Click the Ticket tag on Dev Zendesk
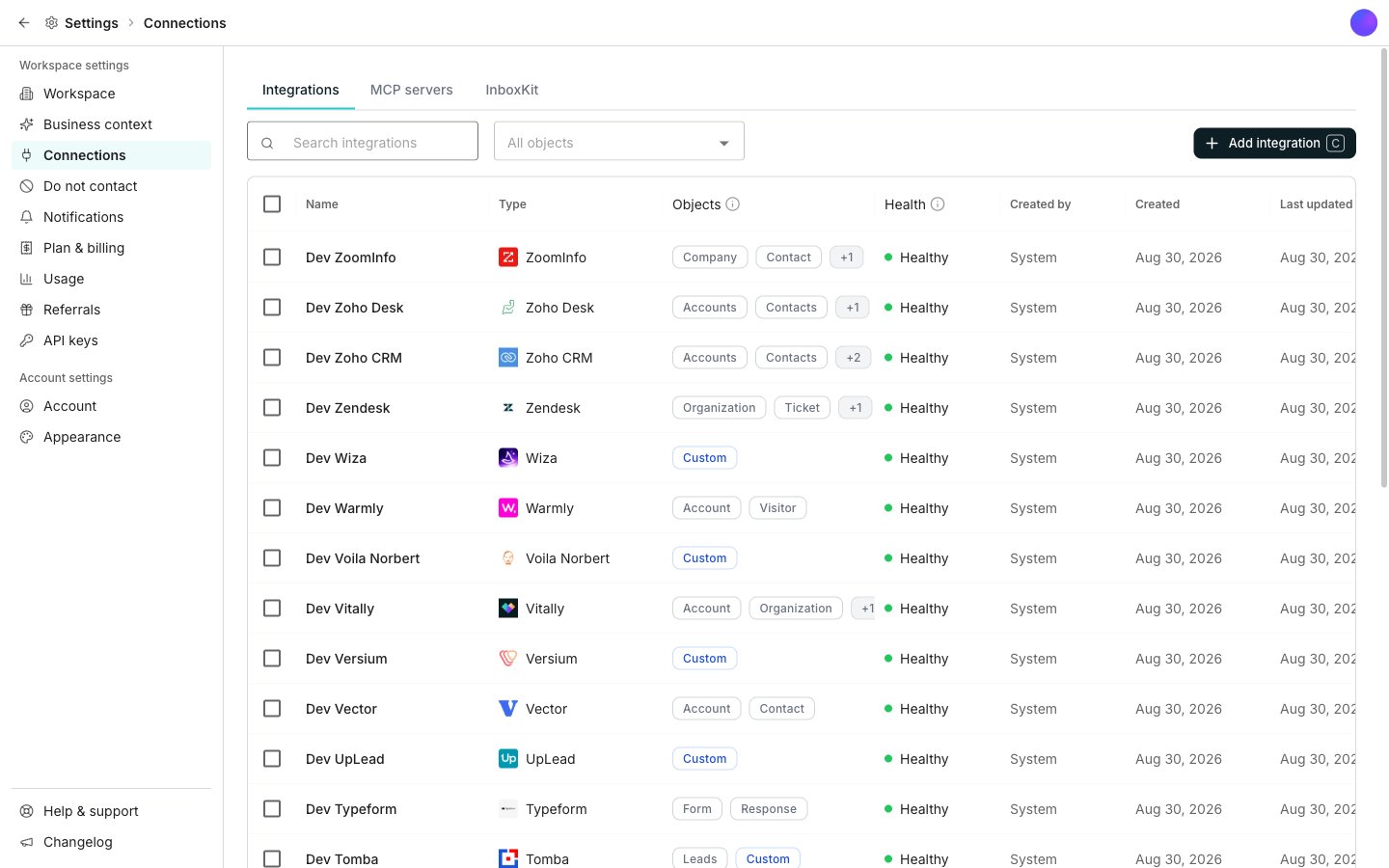This screenshot has width=1389, height=868. 803,408
